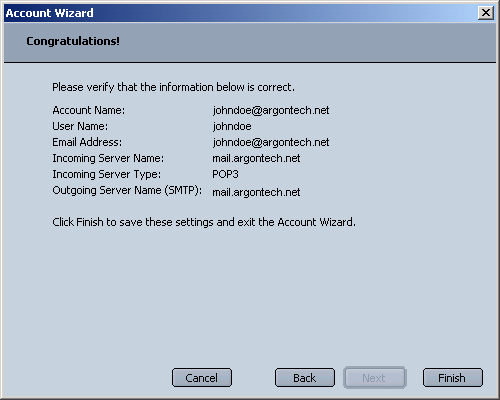Click the User Name: label
Screen dimensions: 500x400
[80, 126]
